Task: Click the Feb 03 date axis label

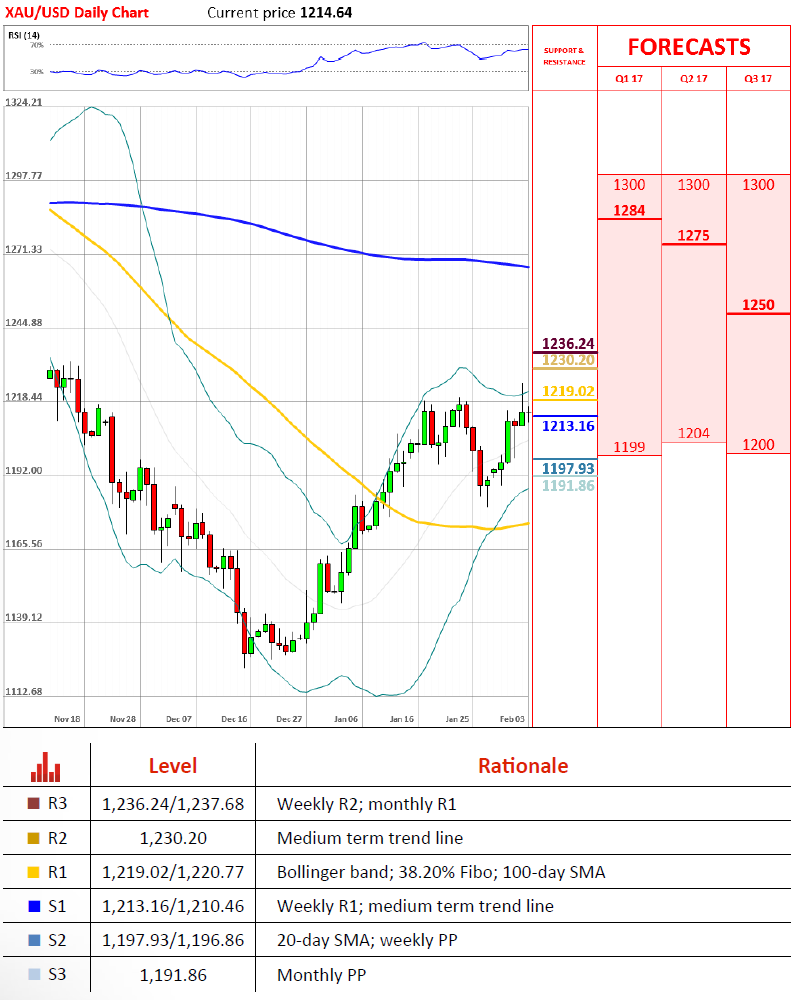Action: click(x=512, y=719)
